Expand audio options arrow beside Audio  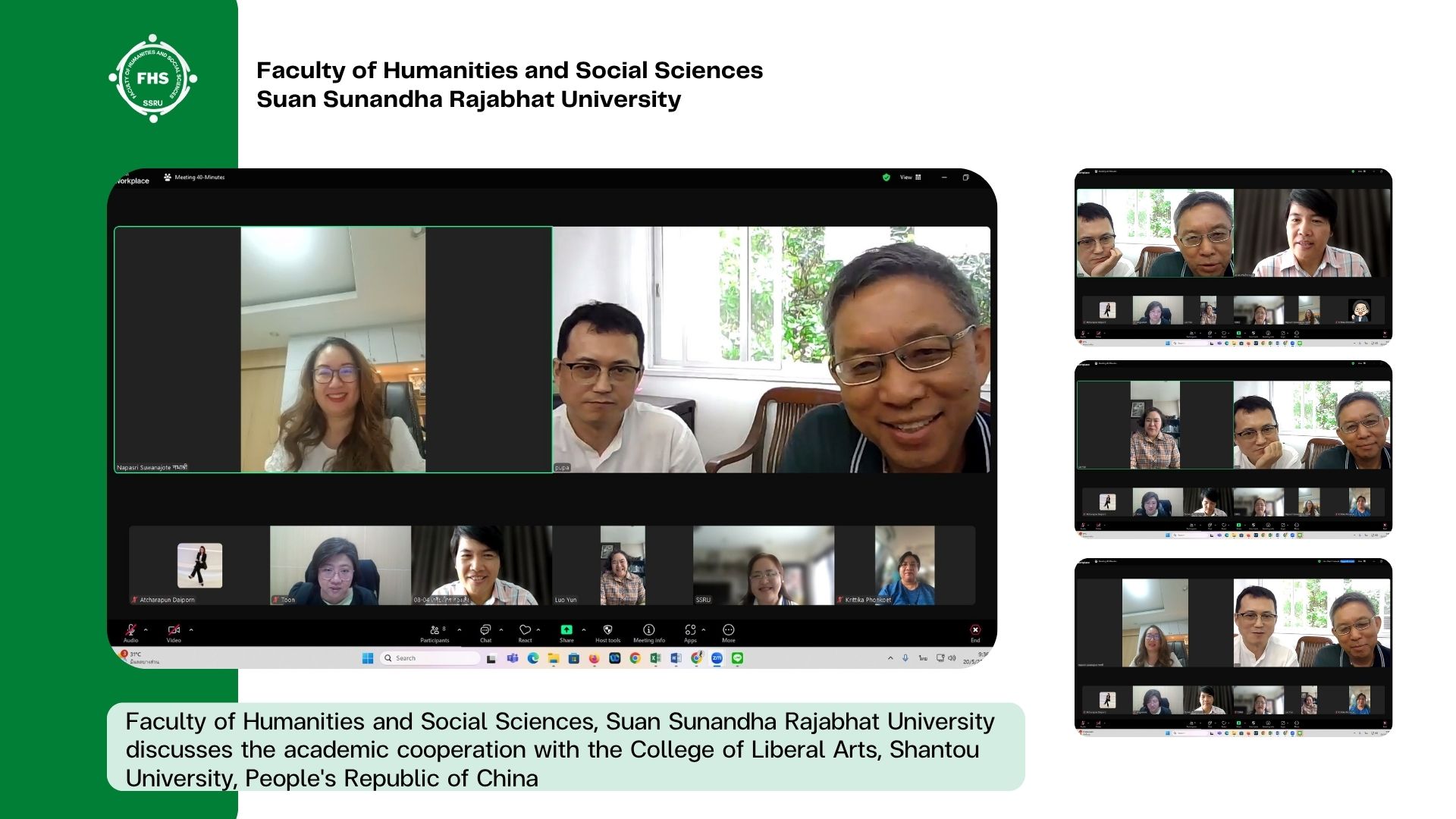(146, 629)
